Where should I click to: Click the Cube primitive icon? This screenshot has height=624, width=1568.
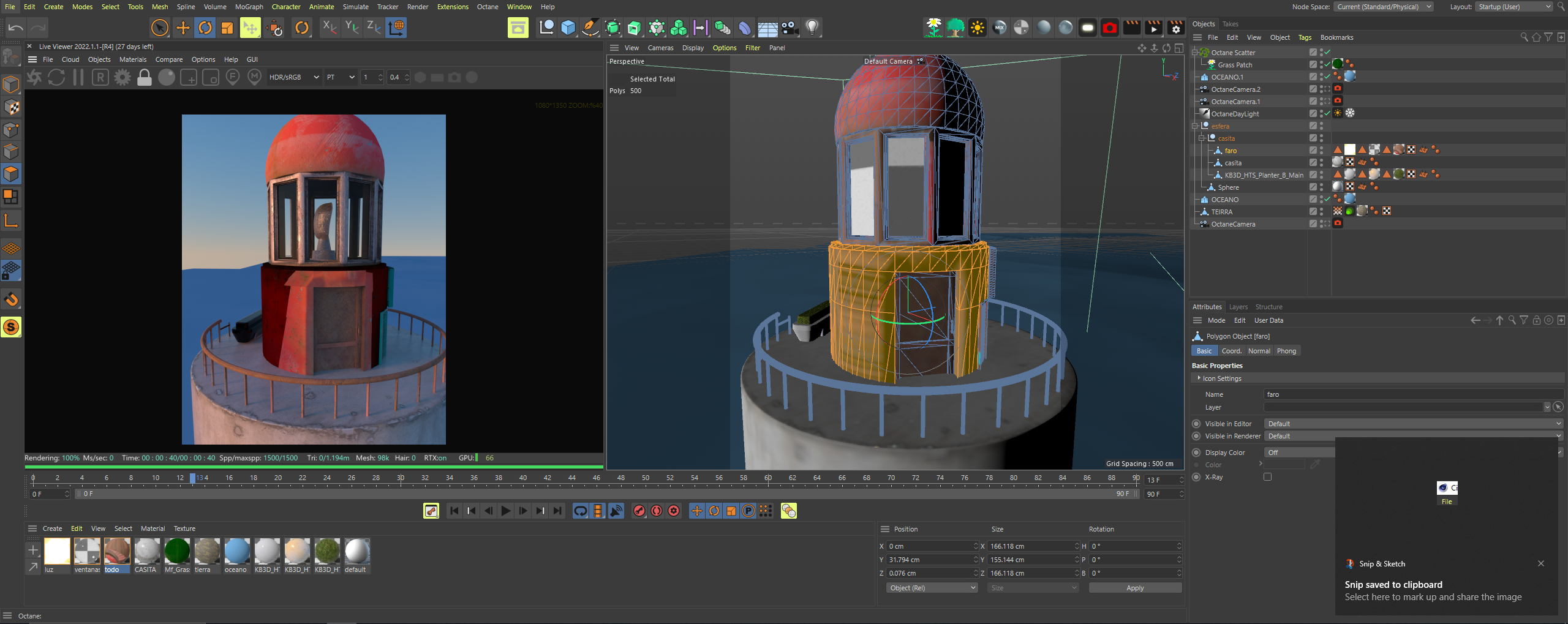[x=568, y=28]
